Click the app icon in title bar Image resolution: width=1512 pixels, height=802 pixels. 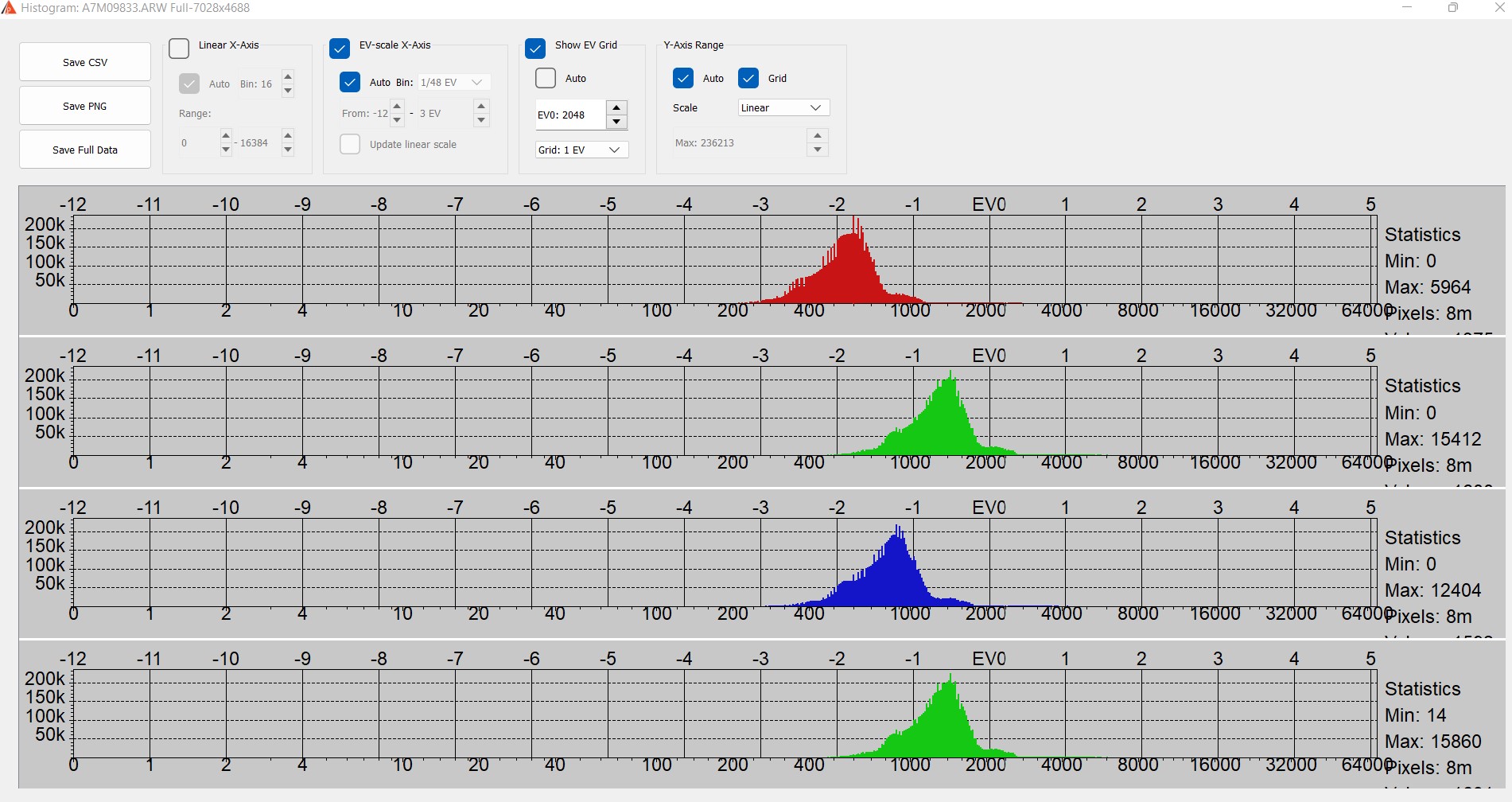(9, 8)
